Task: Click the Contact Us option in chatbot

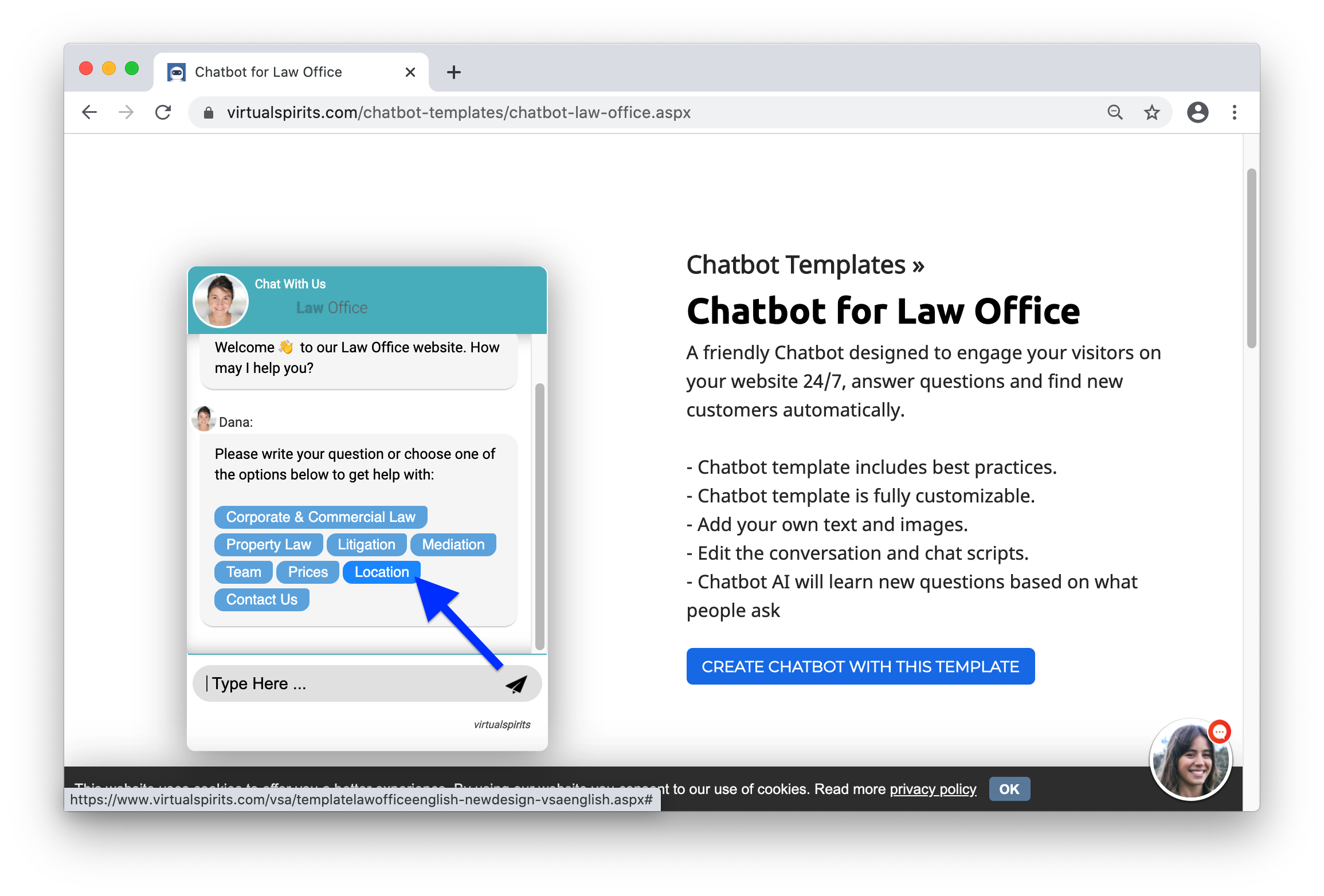Action: 260,599
